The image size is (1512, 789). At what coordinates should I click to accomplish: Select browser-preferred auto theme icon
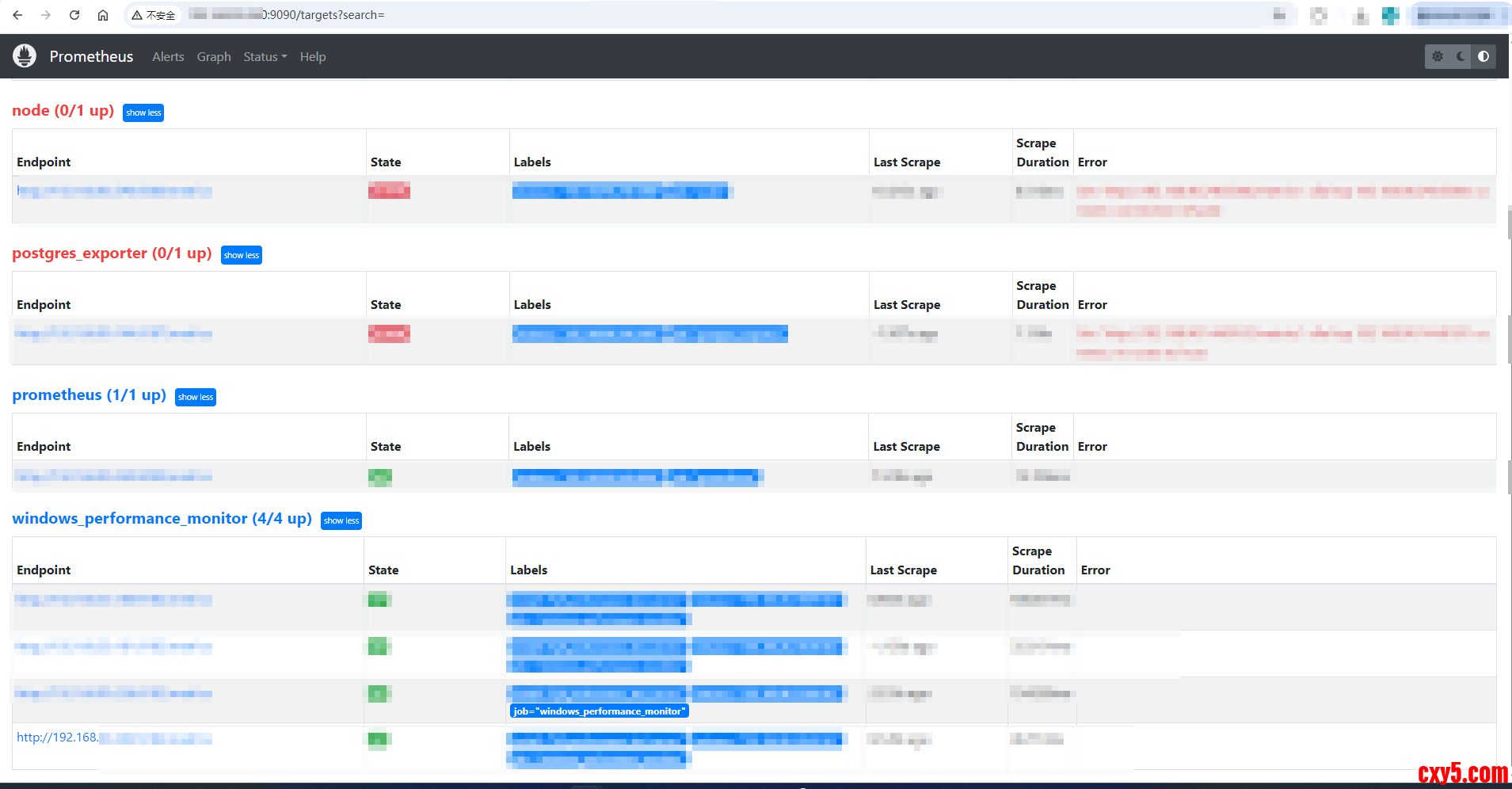[1483, 56]
